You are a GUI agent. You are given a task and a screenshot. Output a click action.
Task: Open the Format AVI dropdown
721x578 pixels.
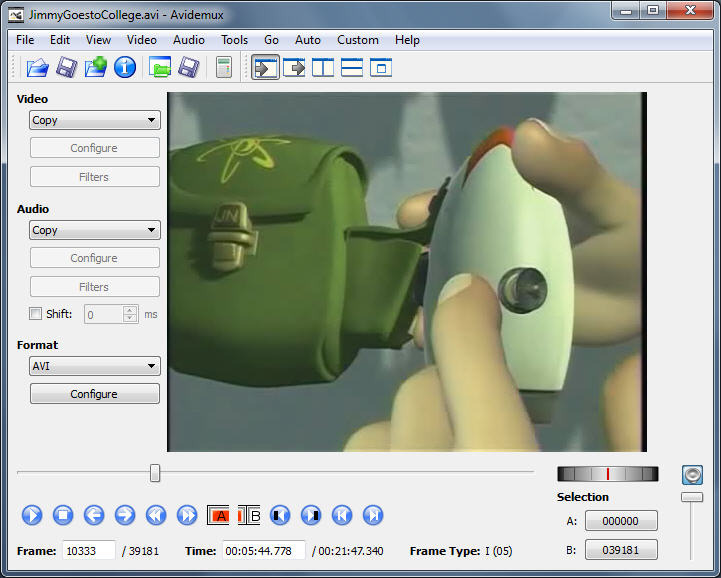(95, 366)
